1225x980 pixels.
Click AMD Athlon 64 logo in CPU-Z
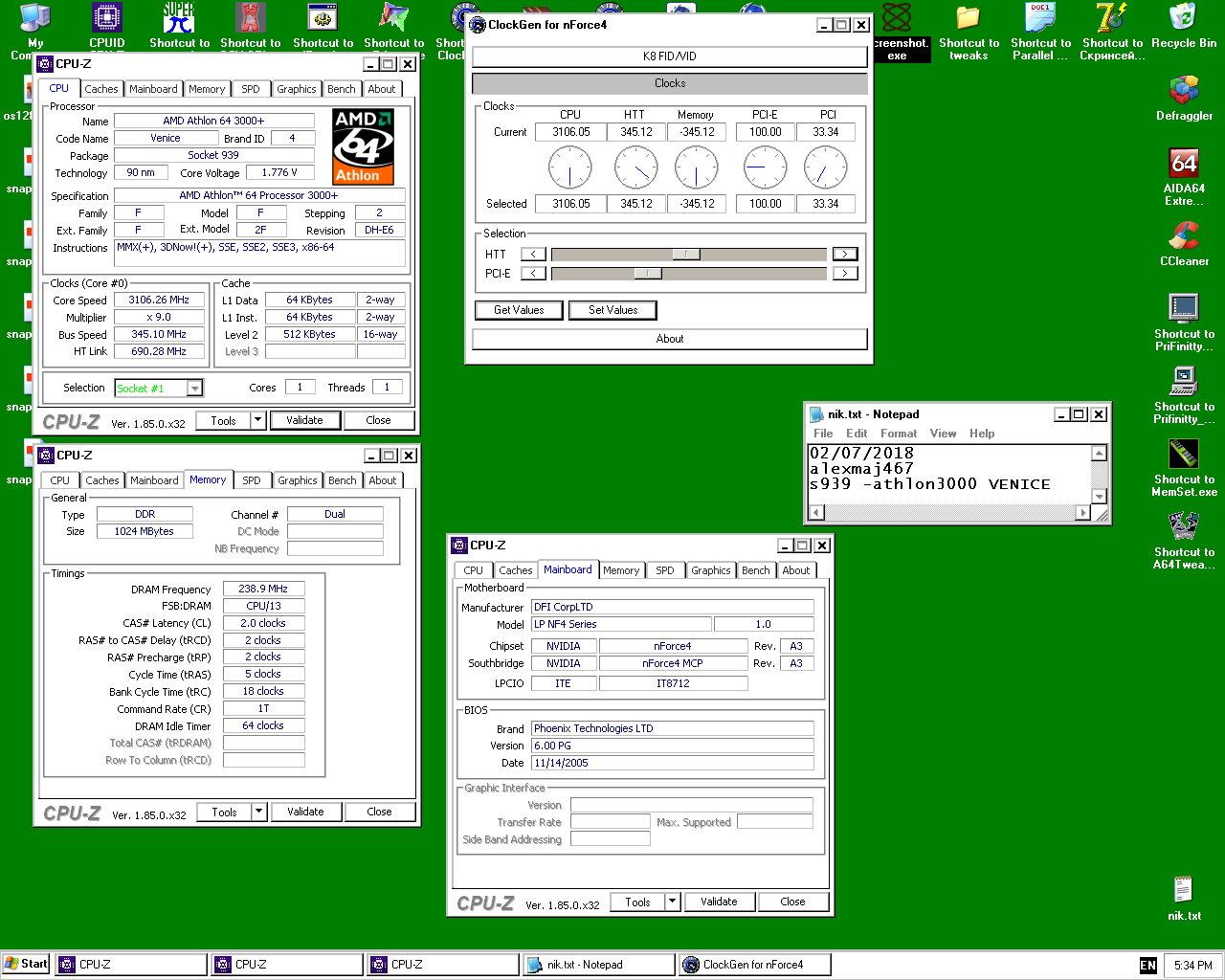click(x=363, y=146)
